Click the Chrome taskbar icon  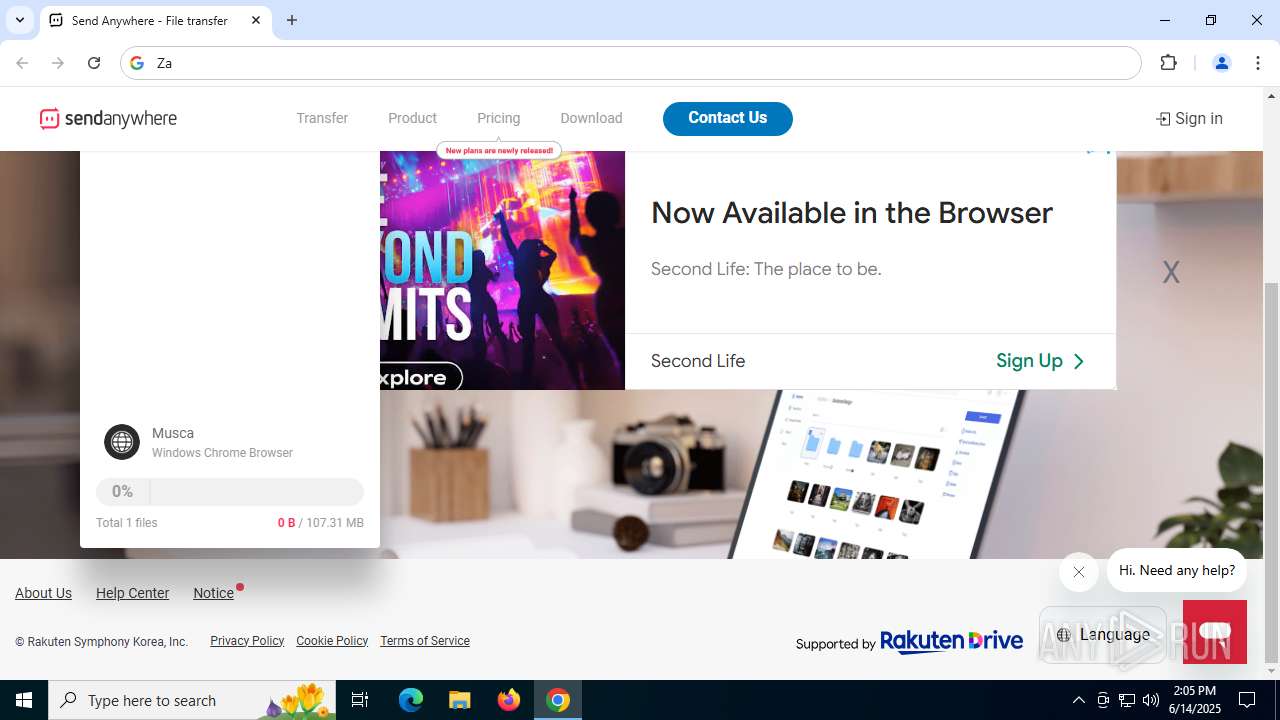pyautogui.click(x=558, y=700)
